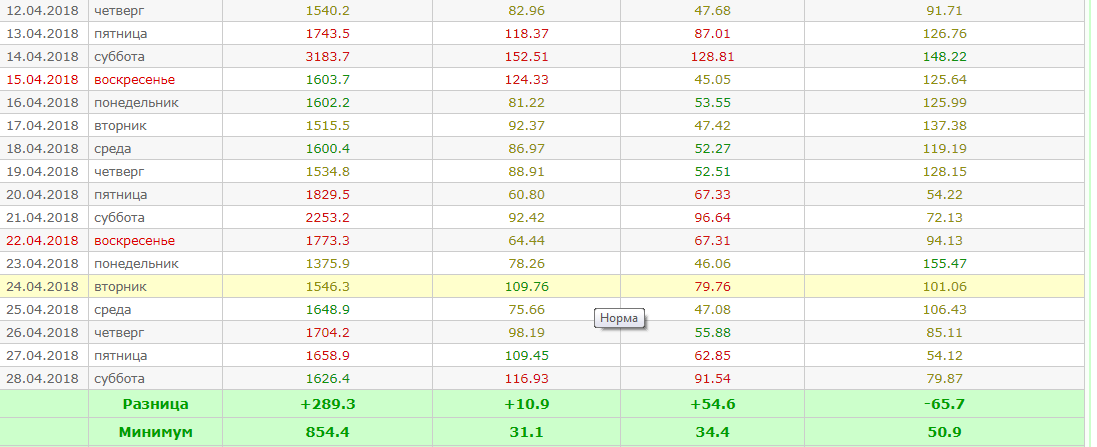Select value 96.64
This screenshot has width=1097, height=447.
coord(712,218)
